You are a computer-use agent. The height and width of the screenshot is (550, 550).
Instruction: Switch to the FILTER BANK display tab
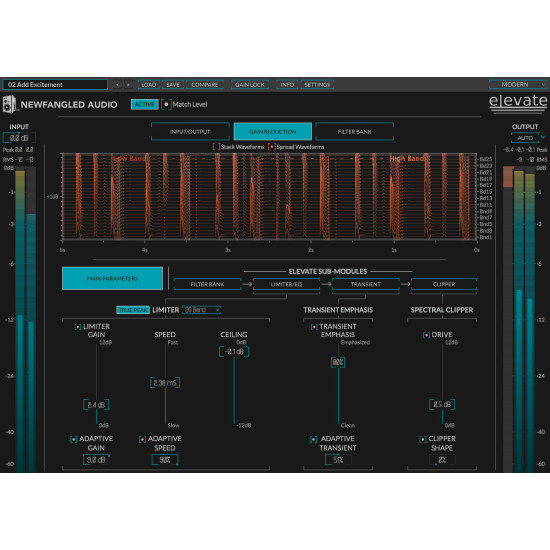click(x=354, y=132)
